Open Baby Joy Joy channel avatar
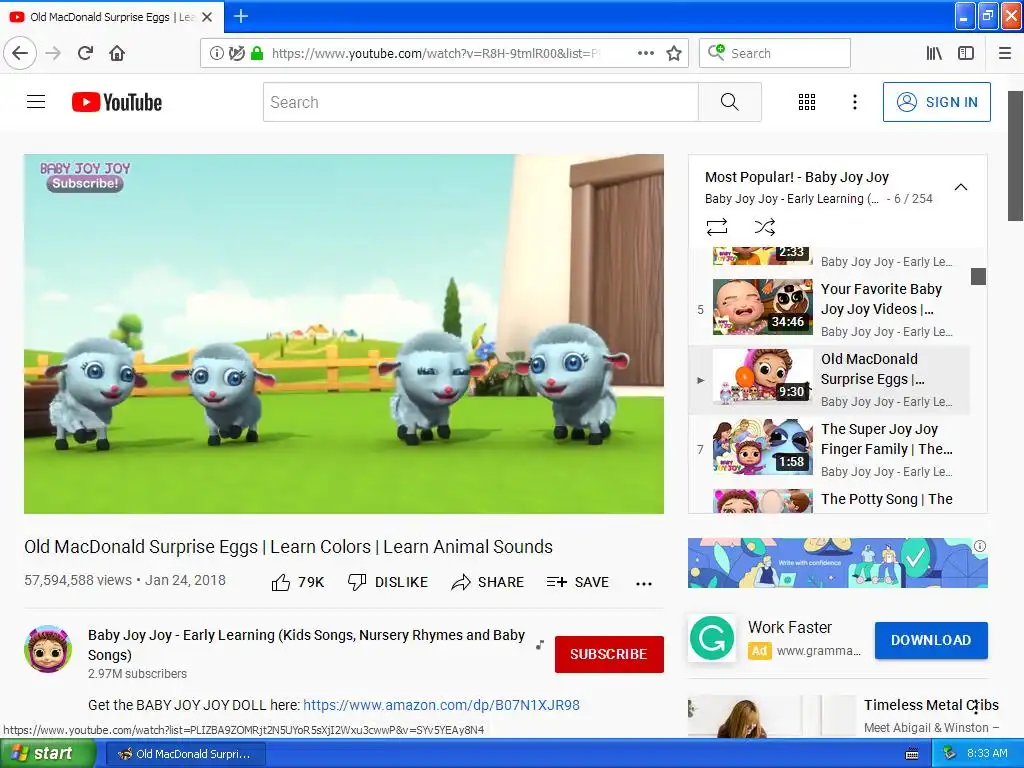Image resolution: width=1024 pixels, height=768 pixels. tap(48, 648)
